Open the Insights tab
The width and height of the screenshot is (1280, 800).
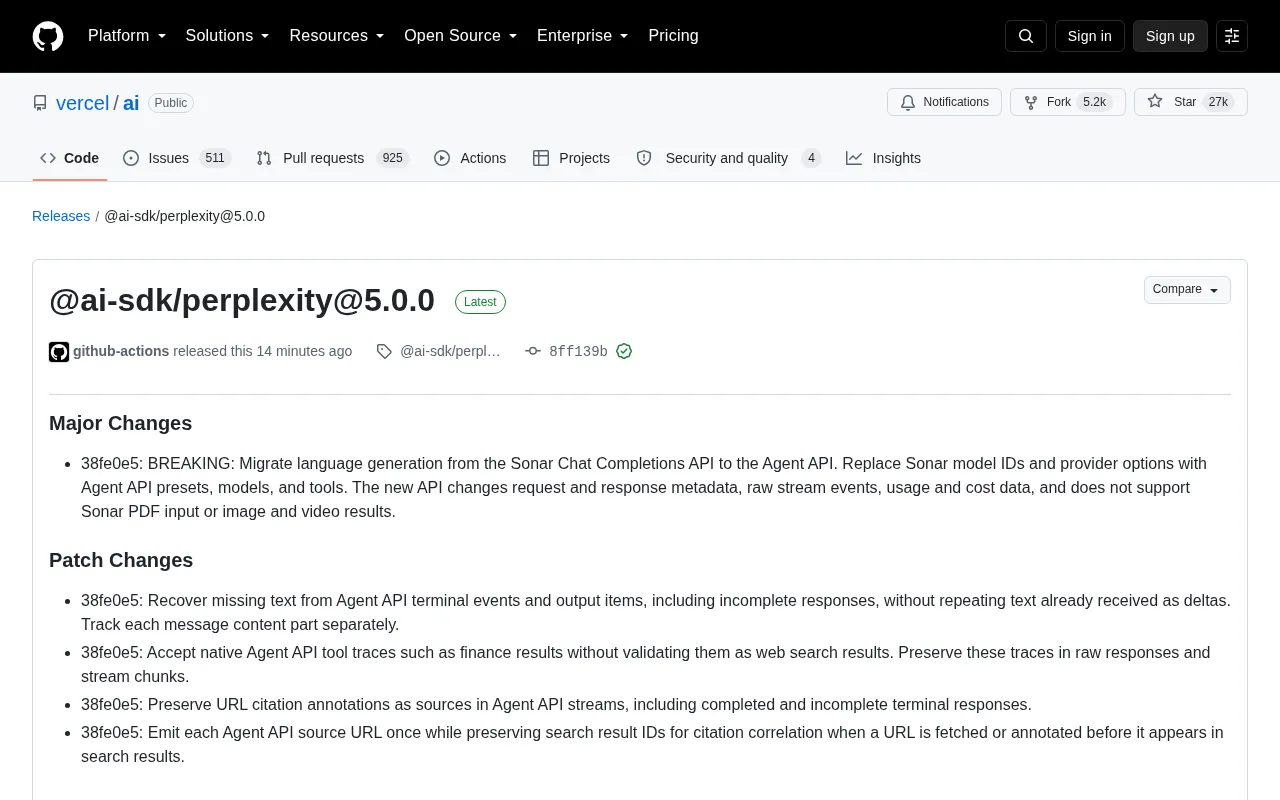click(x=883, y=158)
